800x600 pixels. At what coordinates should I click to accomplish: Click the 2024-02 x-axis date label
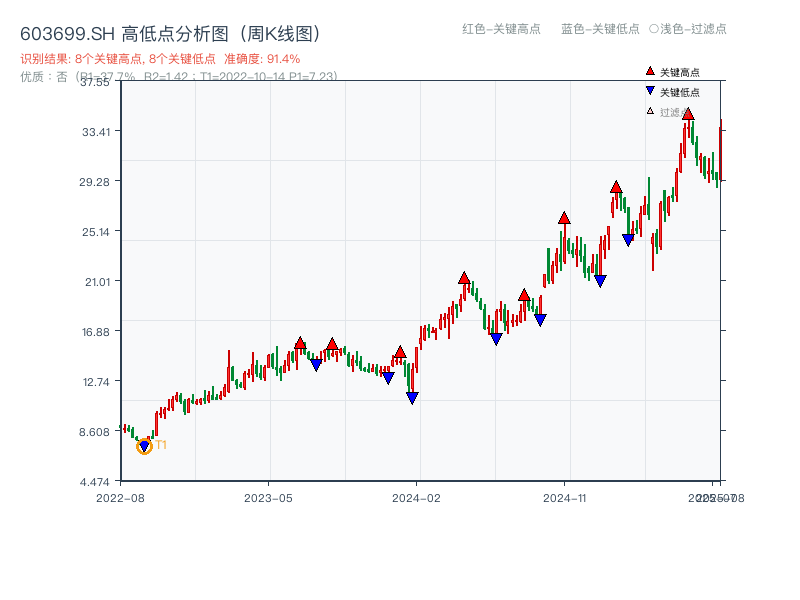[x=416, y=498]
